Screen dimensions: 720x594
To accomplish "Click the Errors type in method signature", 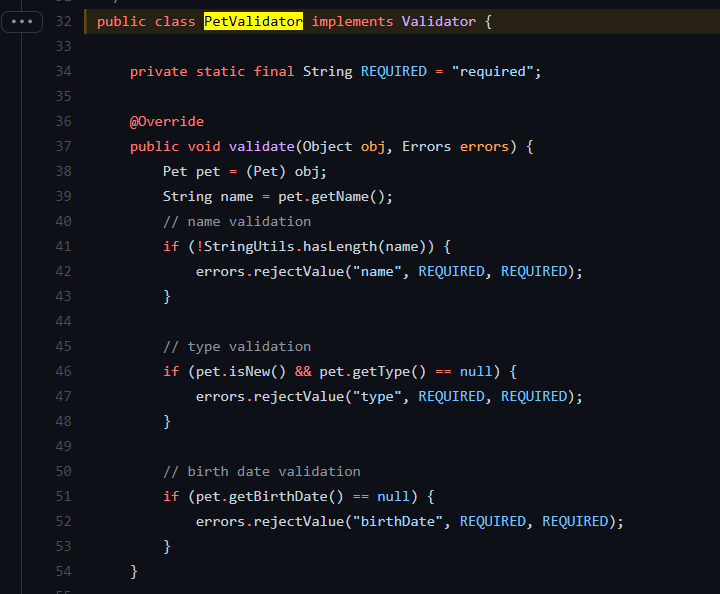I will (427, 146).
